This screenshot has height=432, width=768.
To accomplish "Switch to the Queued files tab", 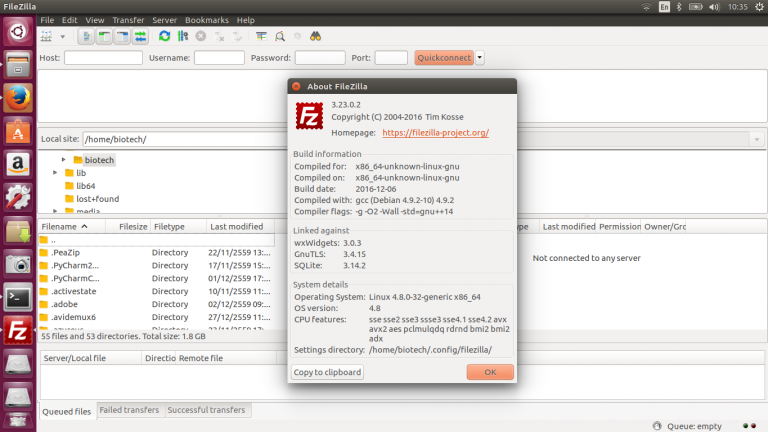I will pyautogui.click(x=67, y=411).
